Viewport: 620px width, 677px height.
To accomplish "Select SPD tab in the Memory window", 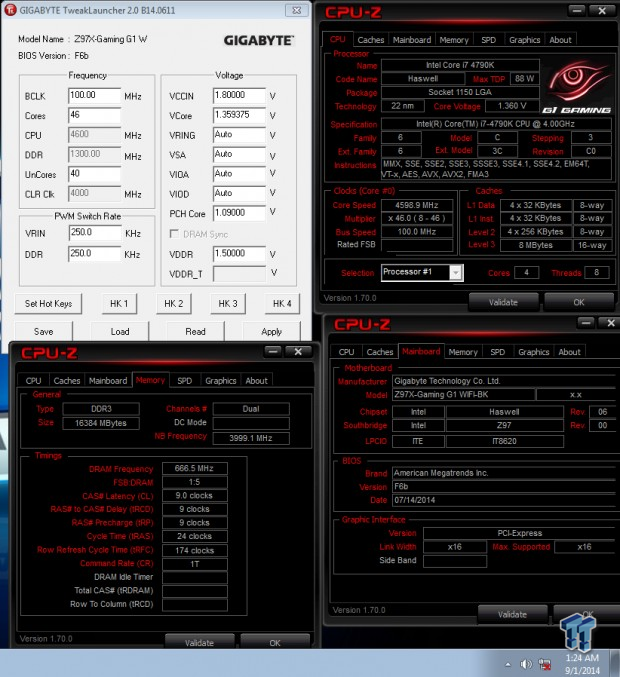I will pyautogui.click(x=184, y=381).
